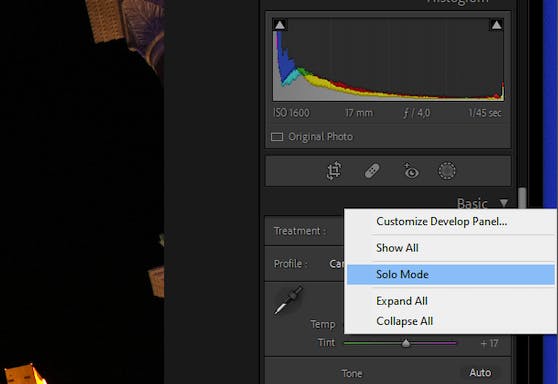
Task: Toggle highlight clipping triangle in histogram
Action: [x=496, y=25]
